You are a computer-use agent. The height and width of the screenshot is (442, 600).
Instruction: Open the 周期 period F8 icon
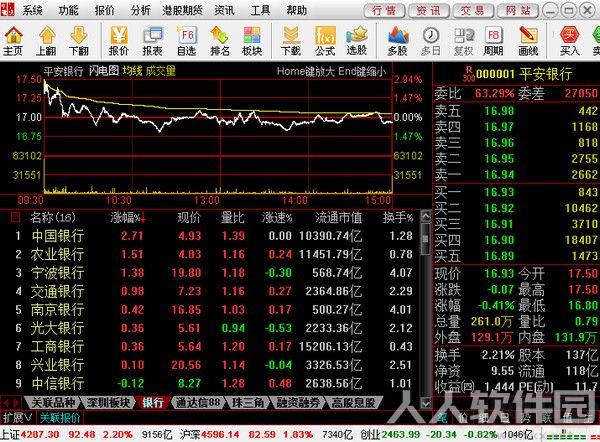(493, 41)
